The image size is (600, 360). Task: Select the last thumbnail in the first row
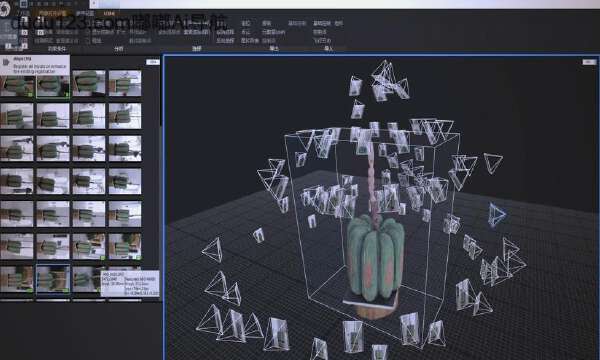pyautogui.click(x=125, y=83)
